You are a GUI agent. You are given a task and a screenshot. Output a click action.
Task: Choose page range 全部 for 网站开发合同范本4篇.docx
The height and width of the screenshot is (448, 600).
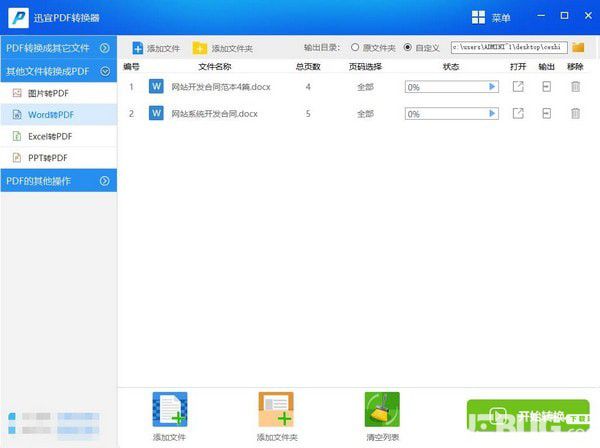pyautogui.click(x=365, y=87)
